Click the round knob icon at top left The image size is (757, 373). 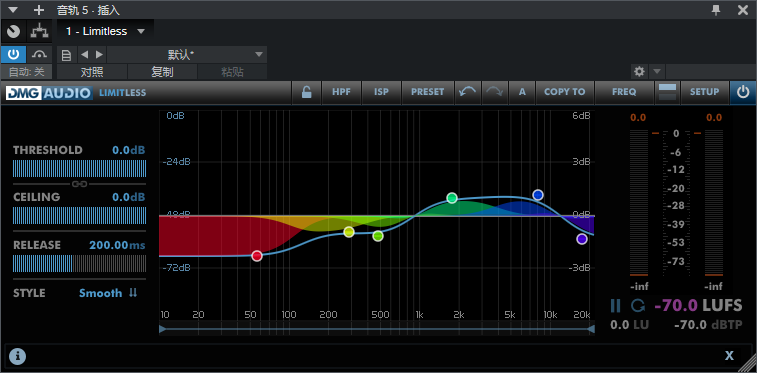tap(14, 32)
